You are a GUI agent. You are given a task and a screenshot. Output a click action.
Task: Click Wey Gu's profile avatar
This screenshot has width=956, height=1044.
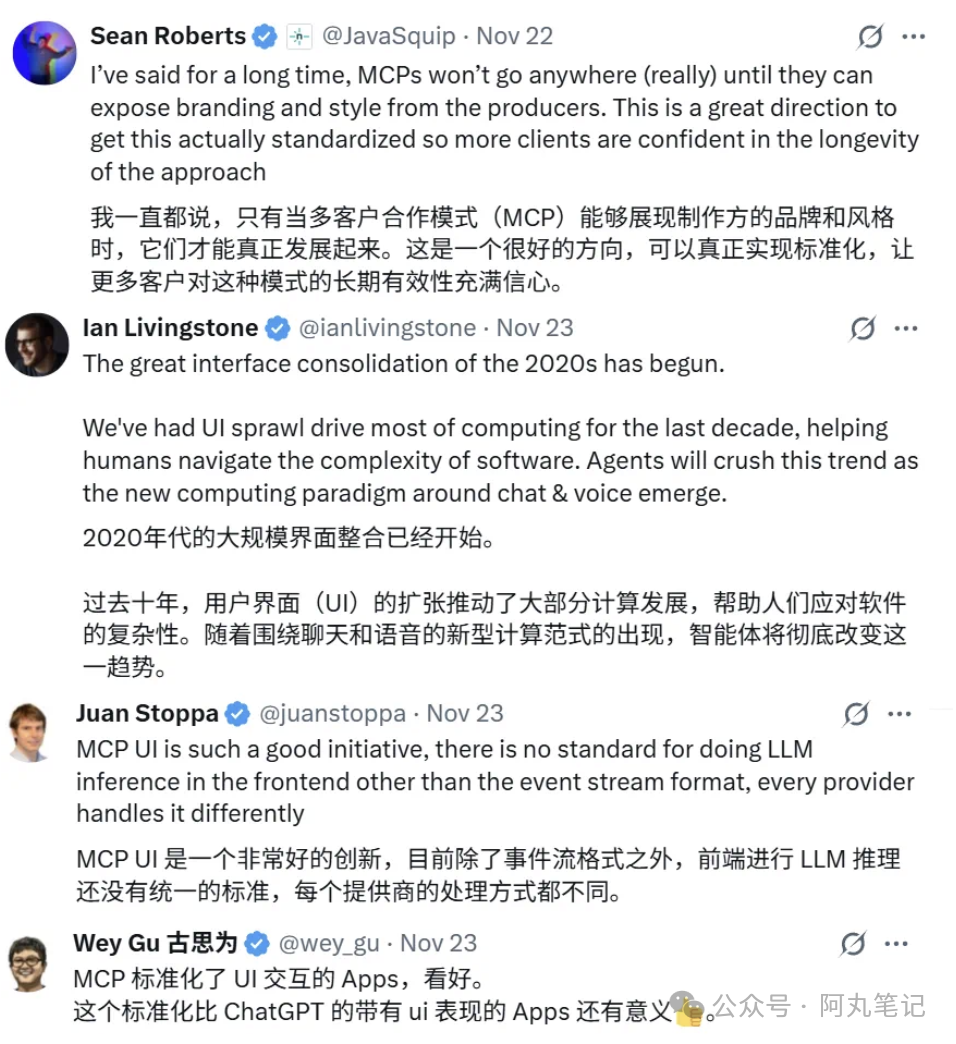[x=30, y=960]
